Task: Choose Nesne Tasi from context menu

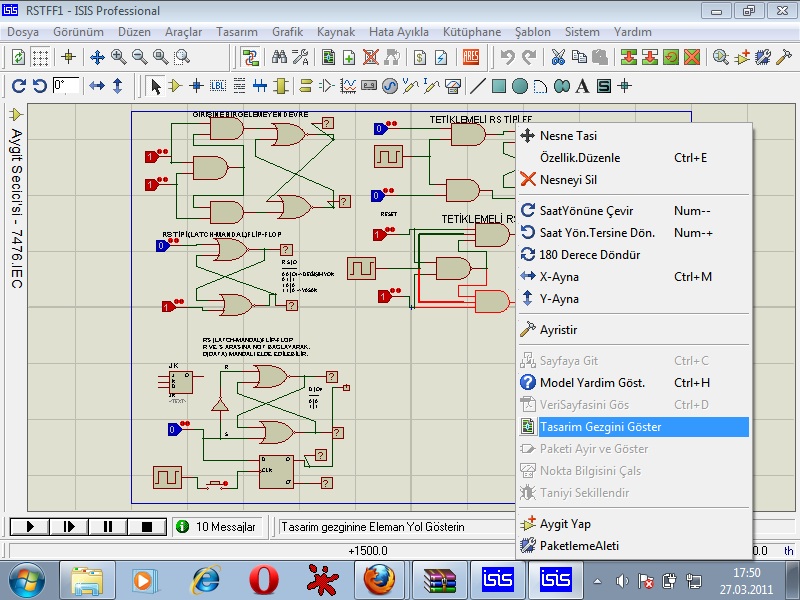Action: (x=633, y=136)
